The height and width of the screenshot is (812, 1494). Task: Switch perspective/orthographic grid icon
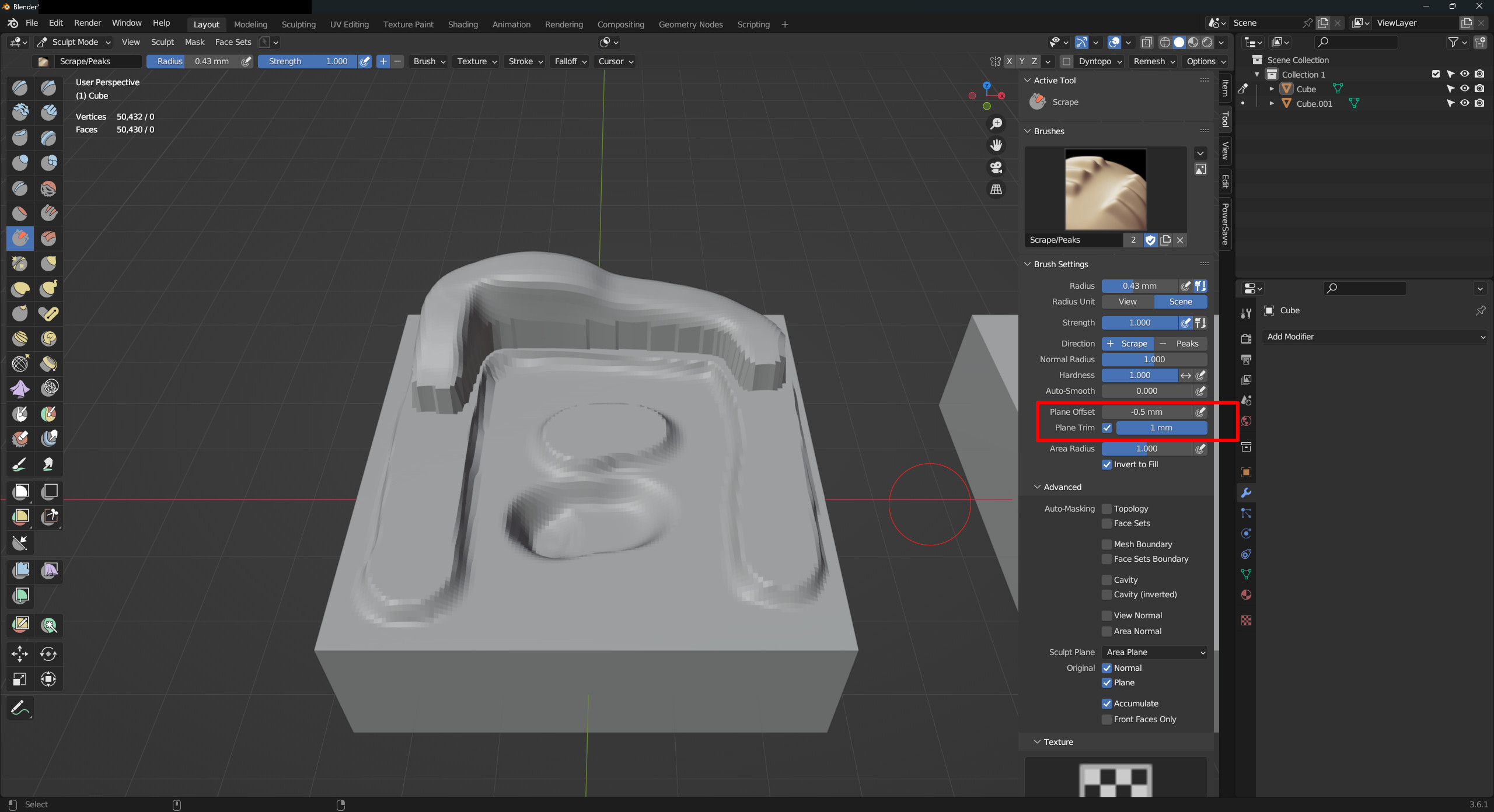pyautogui.click(x=996, y=190)
